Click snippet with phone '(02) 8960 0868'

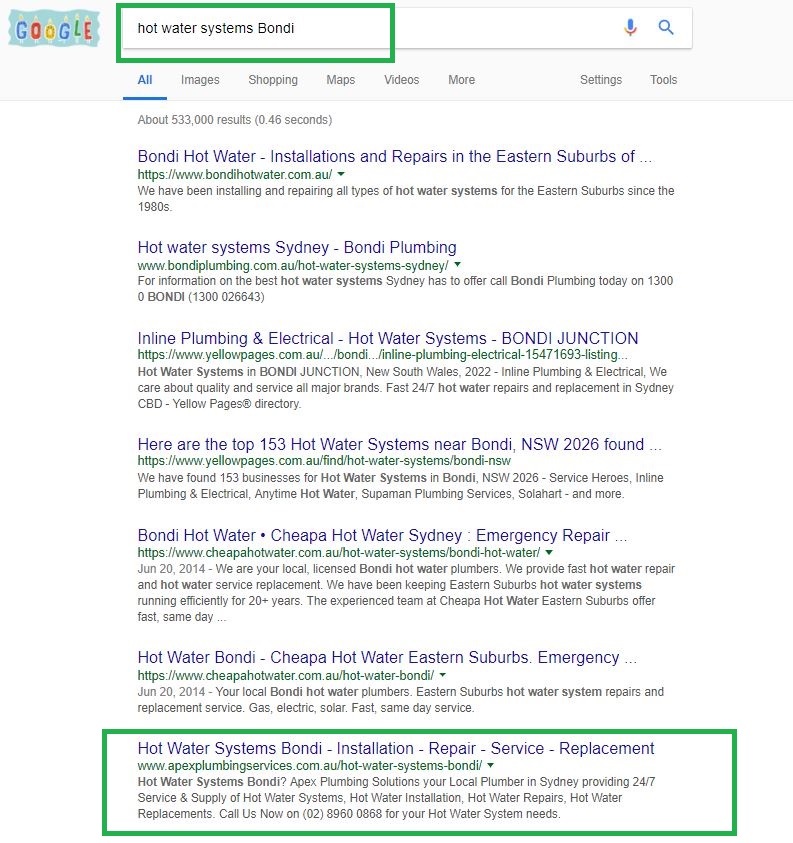[396, 798]
